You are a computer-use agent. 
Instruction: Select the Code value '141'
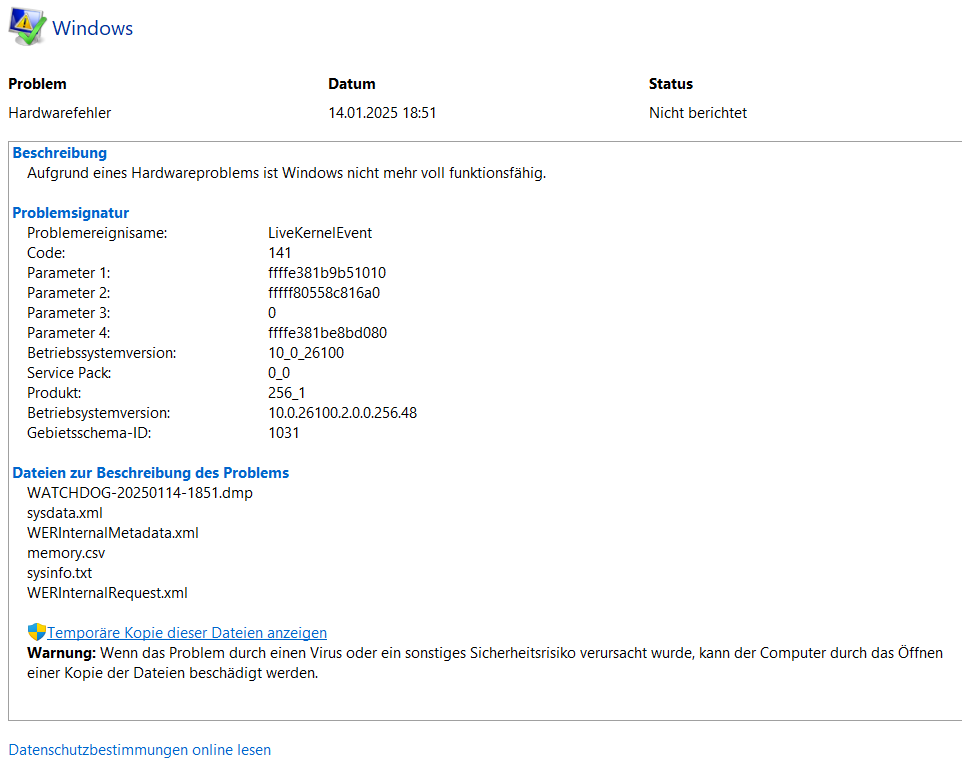tap(279, 253)
